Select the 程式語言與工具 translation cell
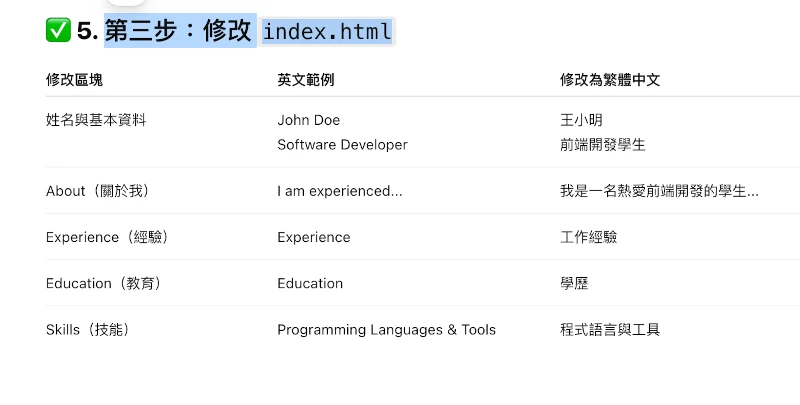800x405 pixels. 609,329
